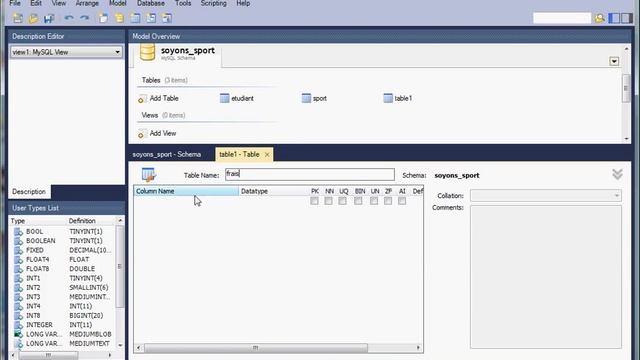
Task: Close the table1 - Table tab
Action: [x=267, y=155]
